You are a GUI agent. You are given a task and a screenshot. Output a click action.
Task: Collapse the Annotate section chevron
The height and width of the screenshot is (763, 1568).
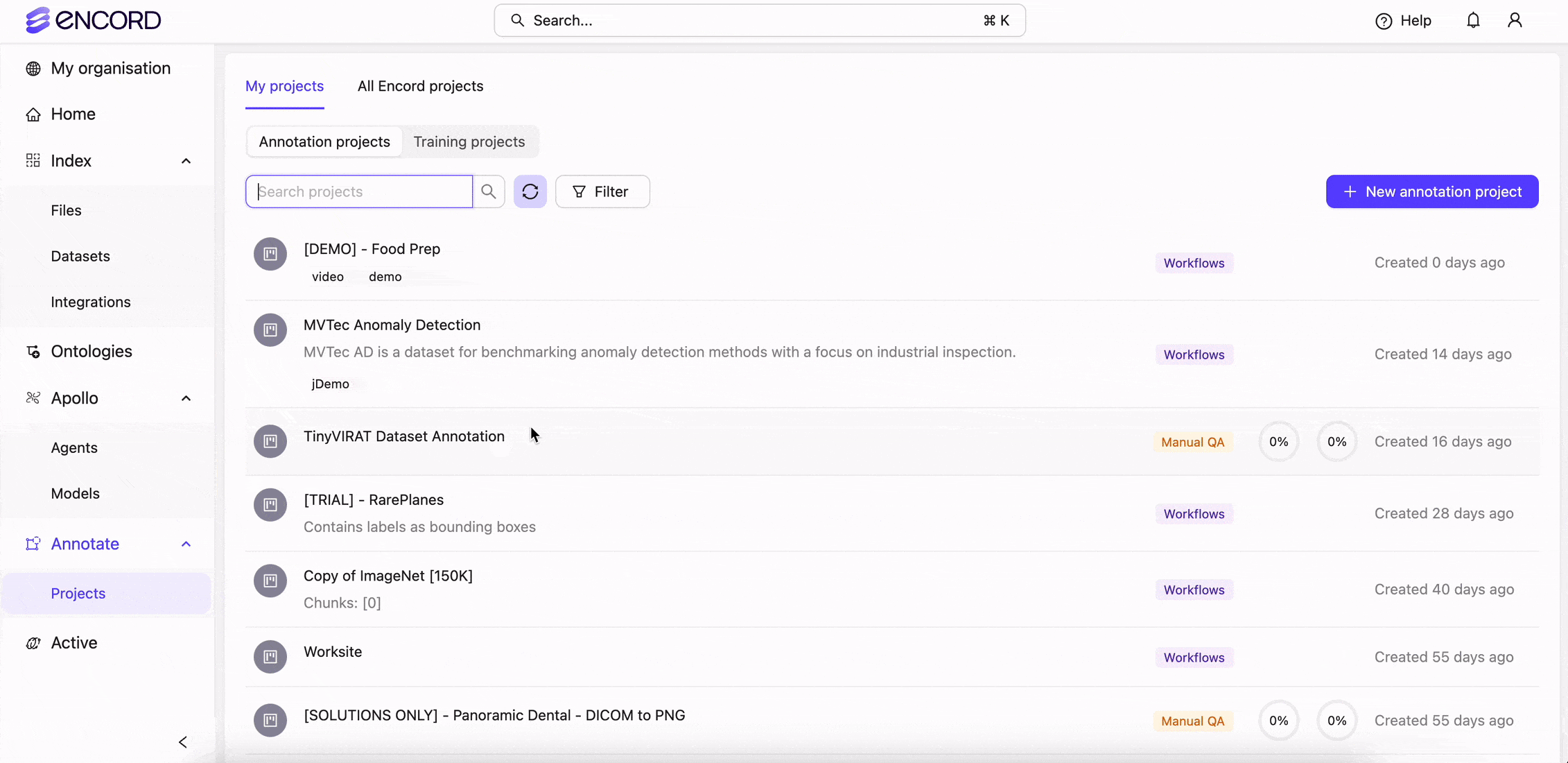pyautogui.click(x=186, y=544)
